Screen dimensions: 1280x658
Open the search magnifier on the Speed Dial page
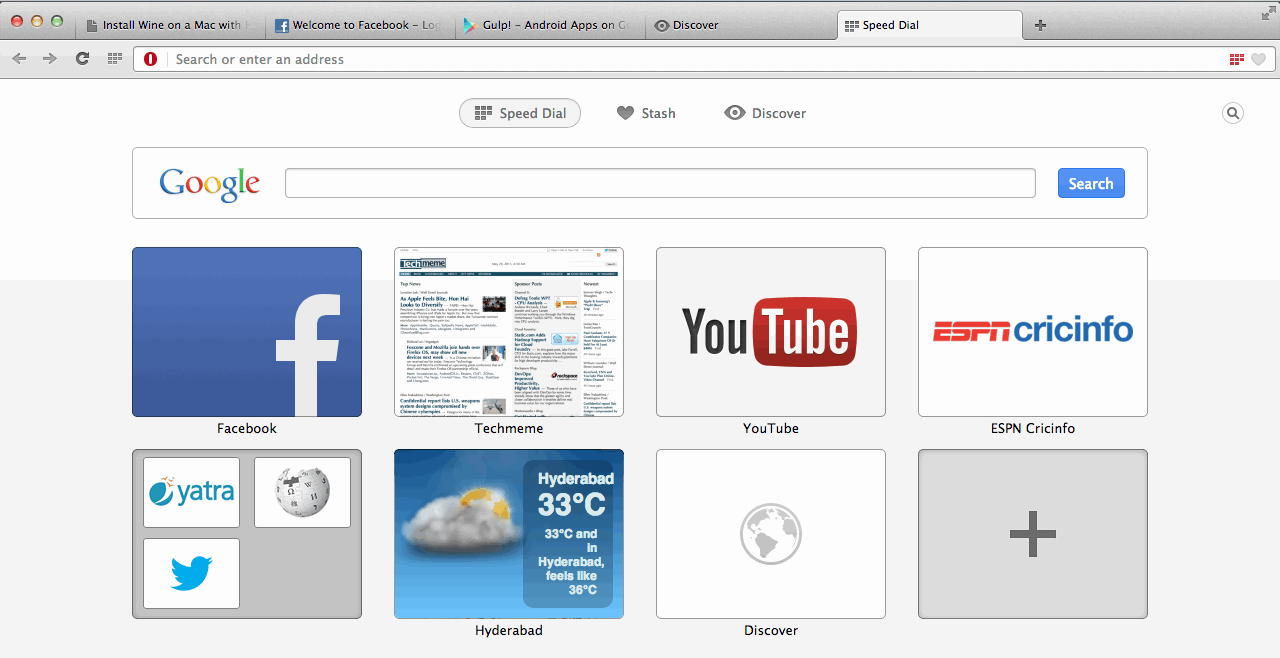[1233, 113]
